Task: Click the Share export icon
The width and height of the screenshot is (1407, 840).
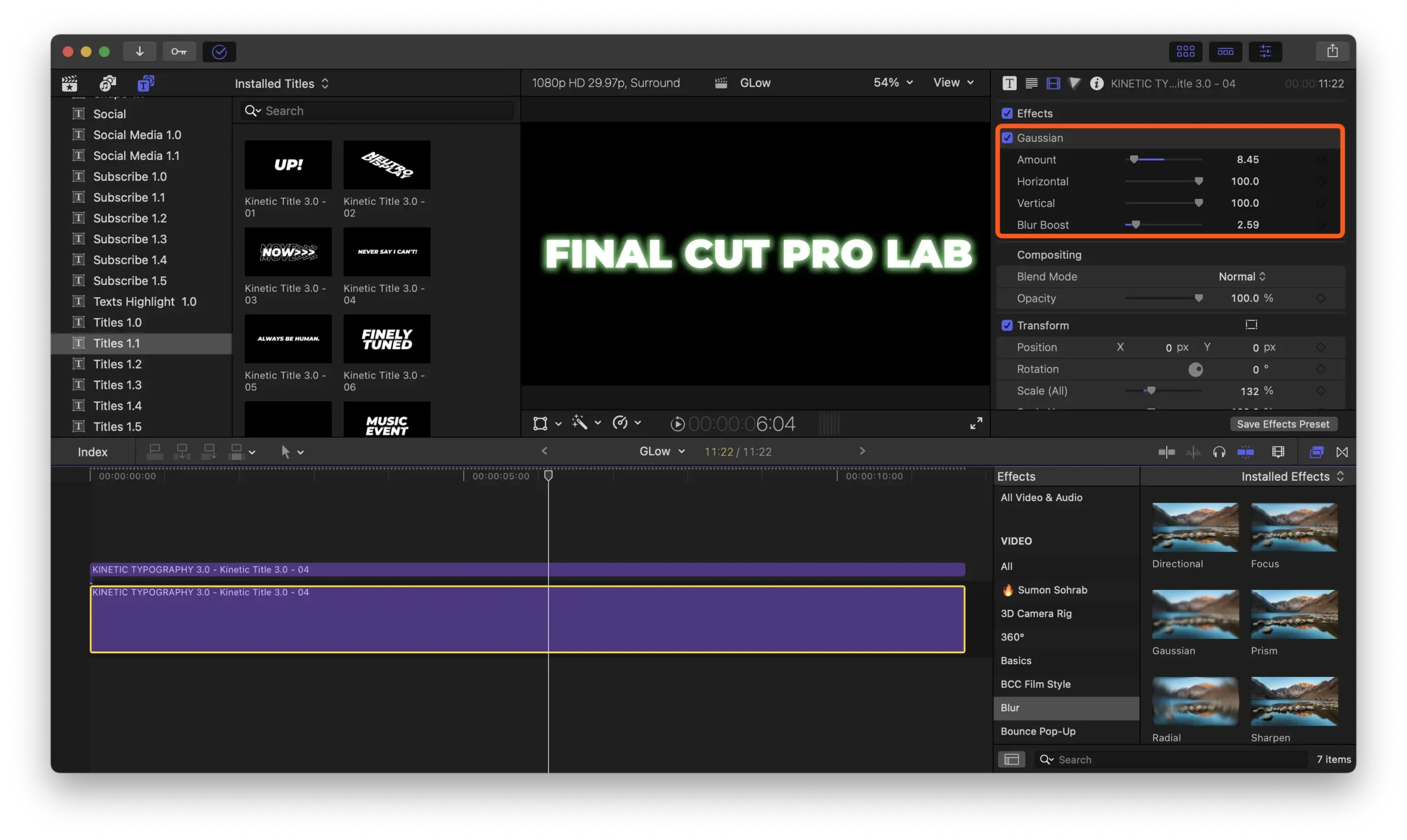Action: (x=1332, y=52)
